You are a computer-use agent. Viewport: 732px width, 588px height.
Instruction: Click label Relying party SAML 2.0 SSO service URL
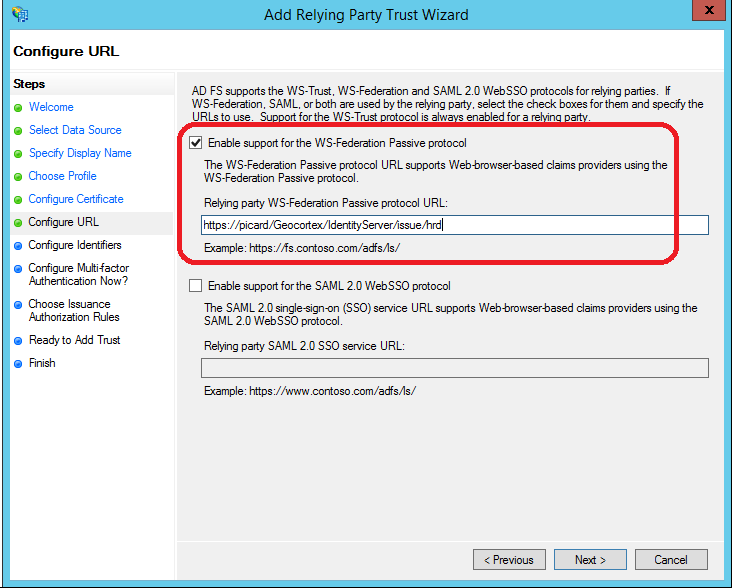tap(304, 346)
